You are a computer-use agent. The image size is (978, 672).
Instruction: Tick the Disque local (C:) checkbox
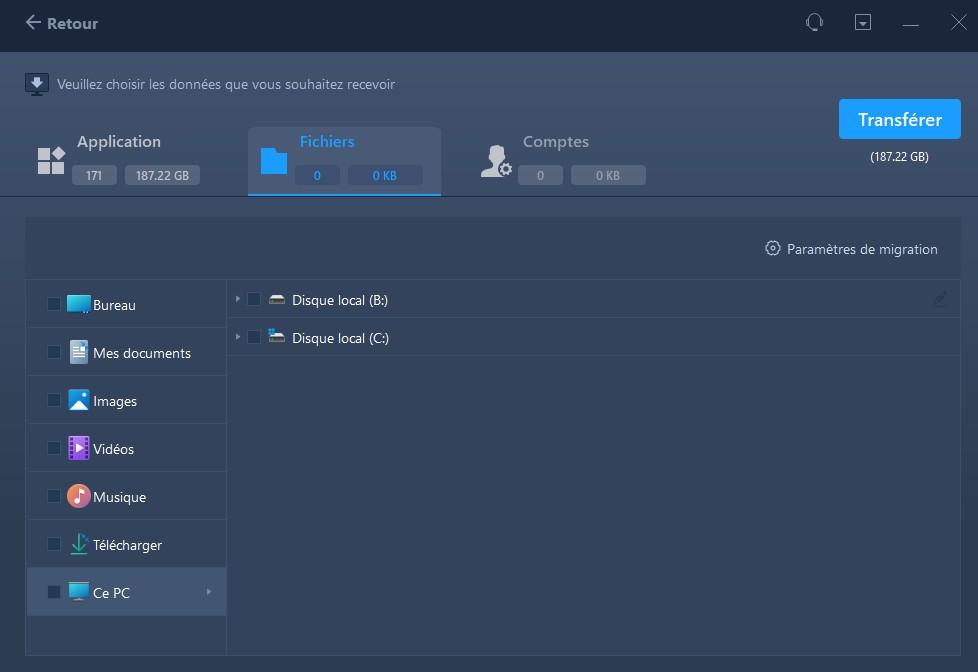[x=254, y=338]
